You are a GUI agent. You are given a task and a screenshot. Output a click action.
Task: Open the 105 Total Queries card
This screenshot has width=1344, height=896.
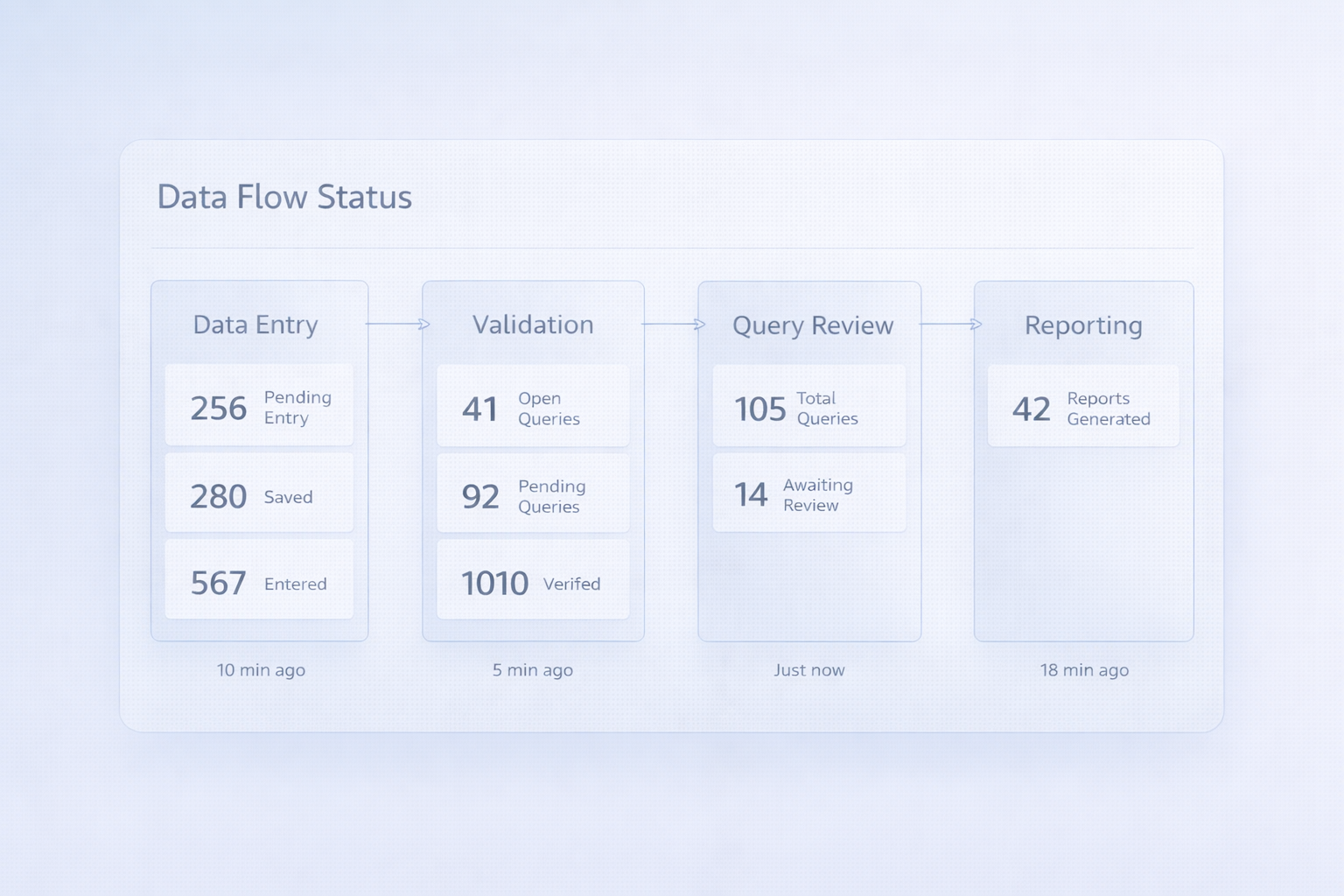point(808,407)
